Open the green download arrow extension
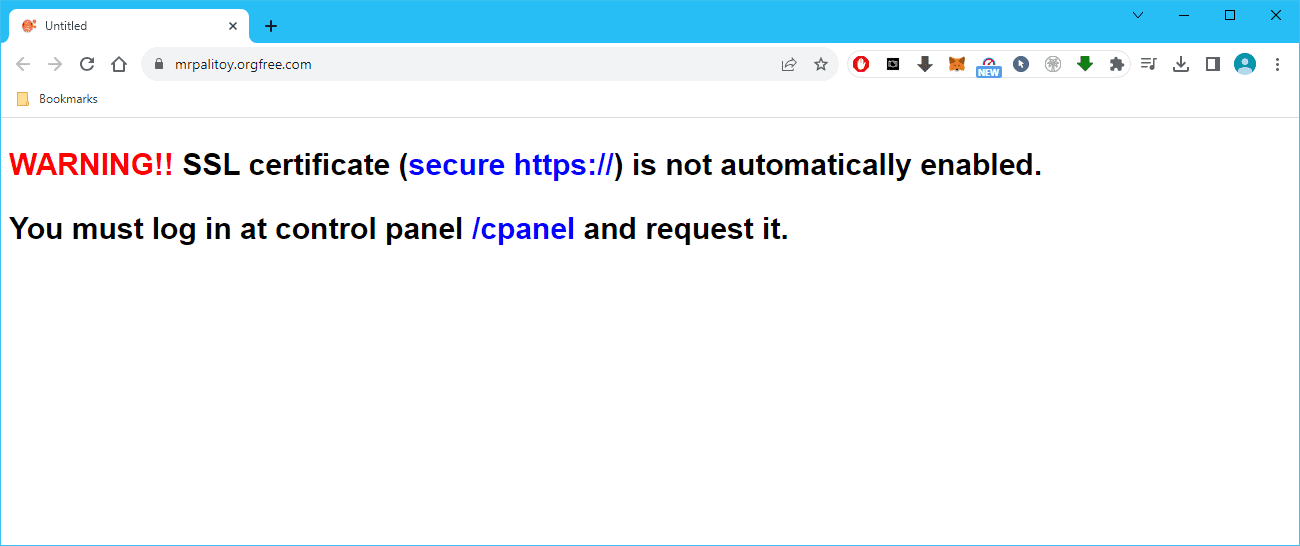This screenshot has width=1300, height=546. click(1085, 64)
